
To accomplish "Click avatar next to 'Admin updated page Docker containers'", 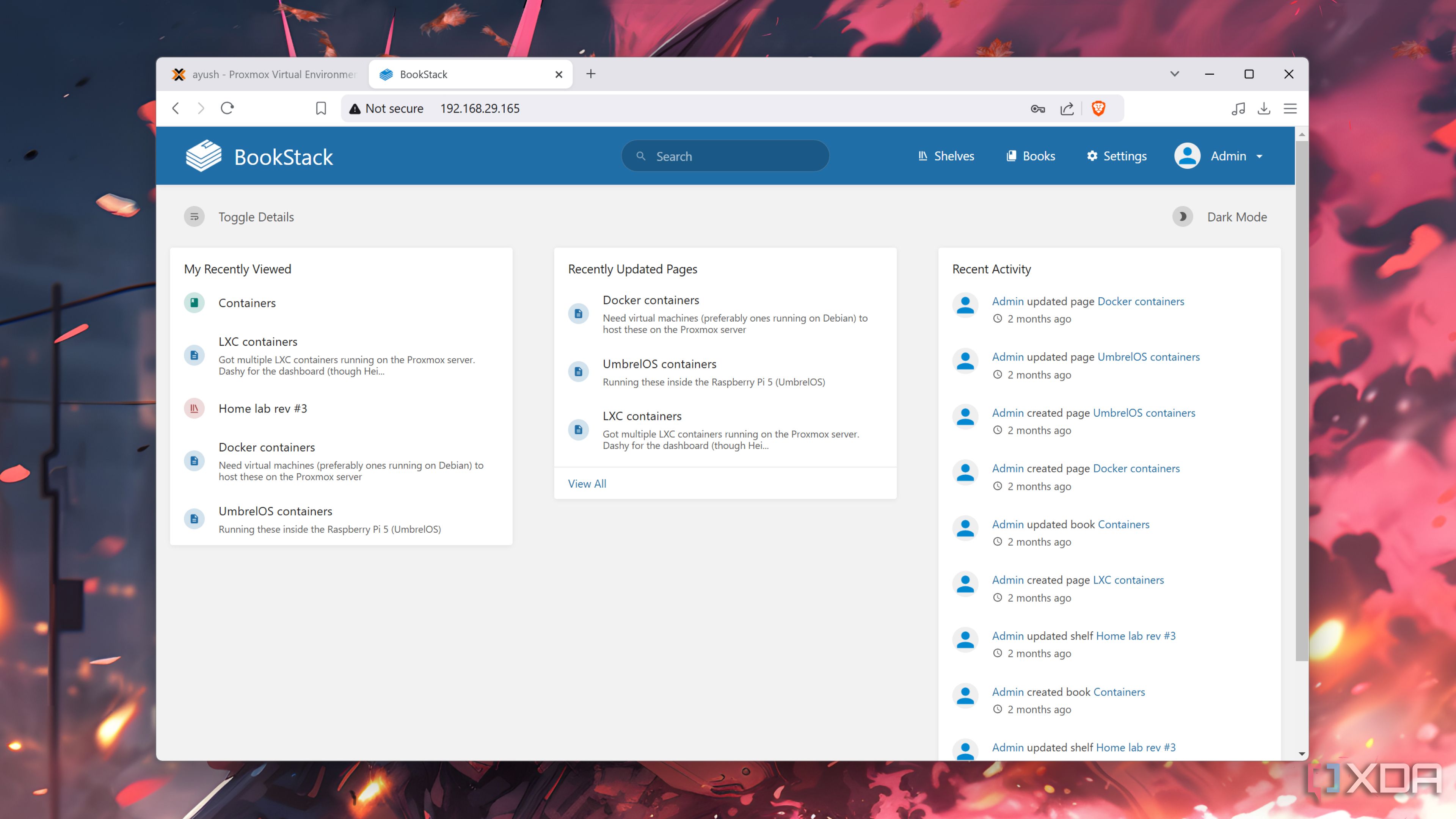I will click(x=965, y=304).
